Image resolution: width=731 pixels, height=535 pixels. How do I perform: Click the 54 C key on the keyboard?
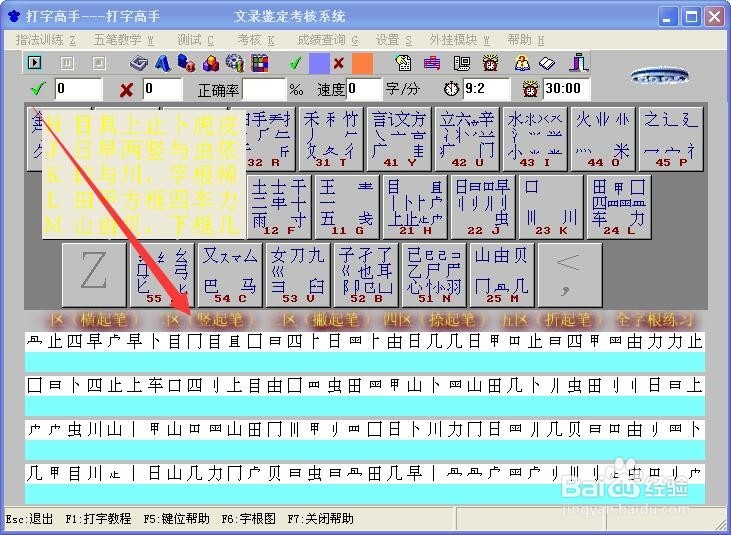pyautogui.click(x=230, y=275)
